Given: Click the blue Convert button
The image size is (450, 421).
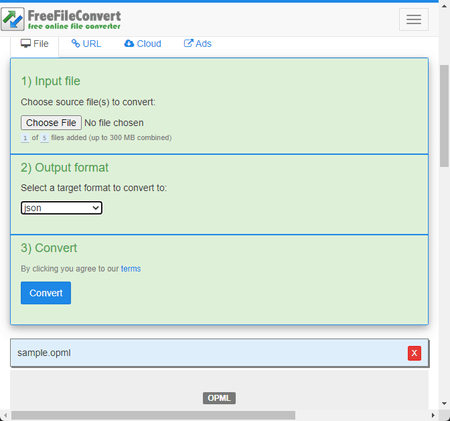Looking at the screenshot, I should click(x=46, y=293).
